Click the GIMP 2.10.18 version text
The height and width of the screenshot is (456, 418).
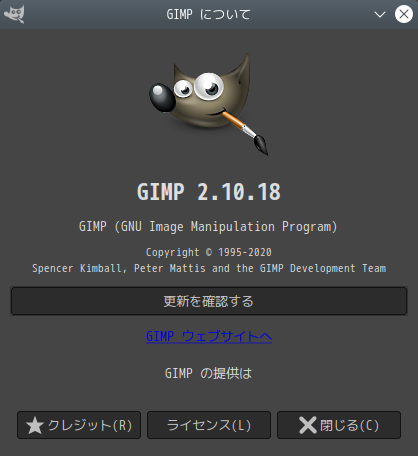pyautogui.click(x=209, y=192)
